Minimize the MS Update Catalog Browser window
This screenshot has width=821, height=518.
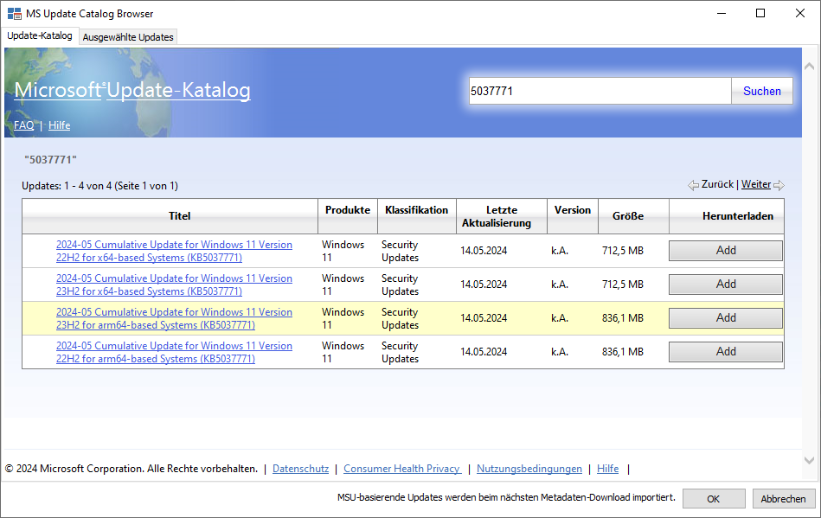[x=722, y=14]
